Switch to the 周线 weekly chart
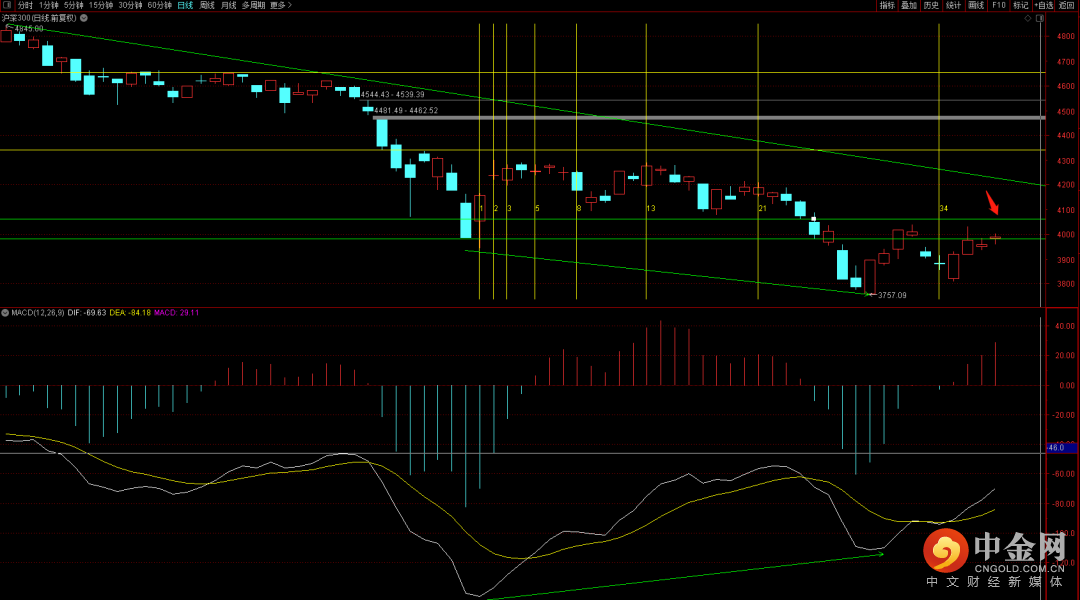The width and height of the screenshot is (1080, 600). 207,5
